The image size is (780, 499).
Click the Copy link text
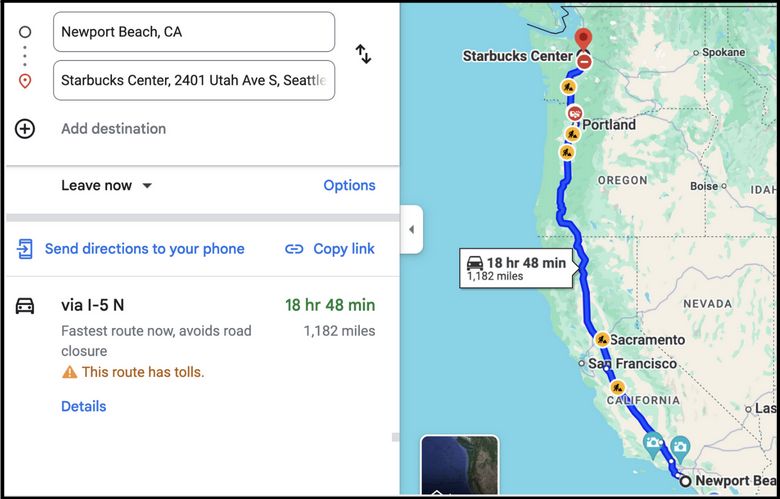point(344,249)
